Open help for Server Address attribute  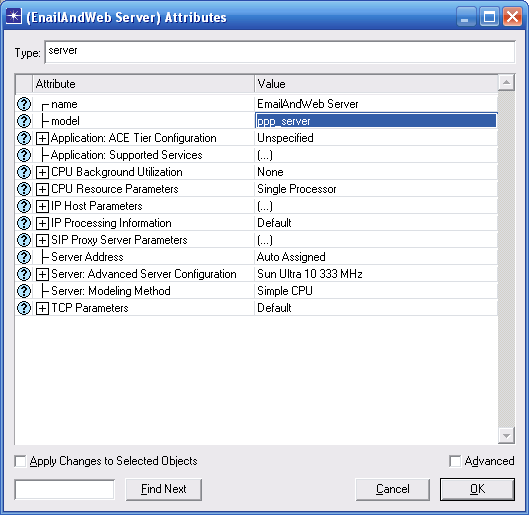pos(24,257)
